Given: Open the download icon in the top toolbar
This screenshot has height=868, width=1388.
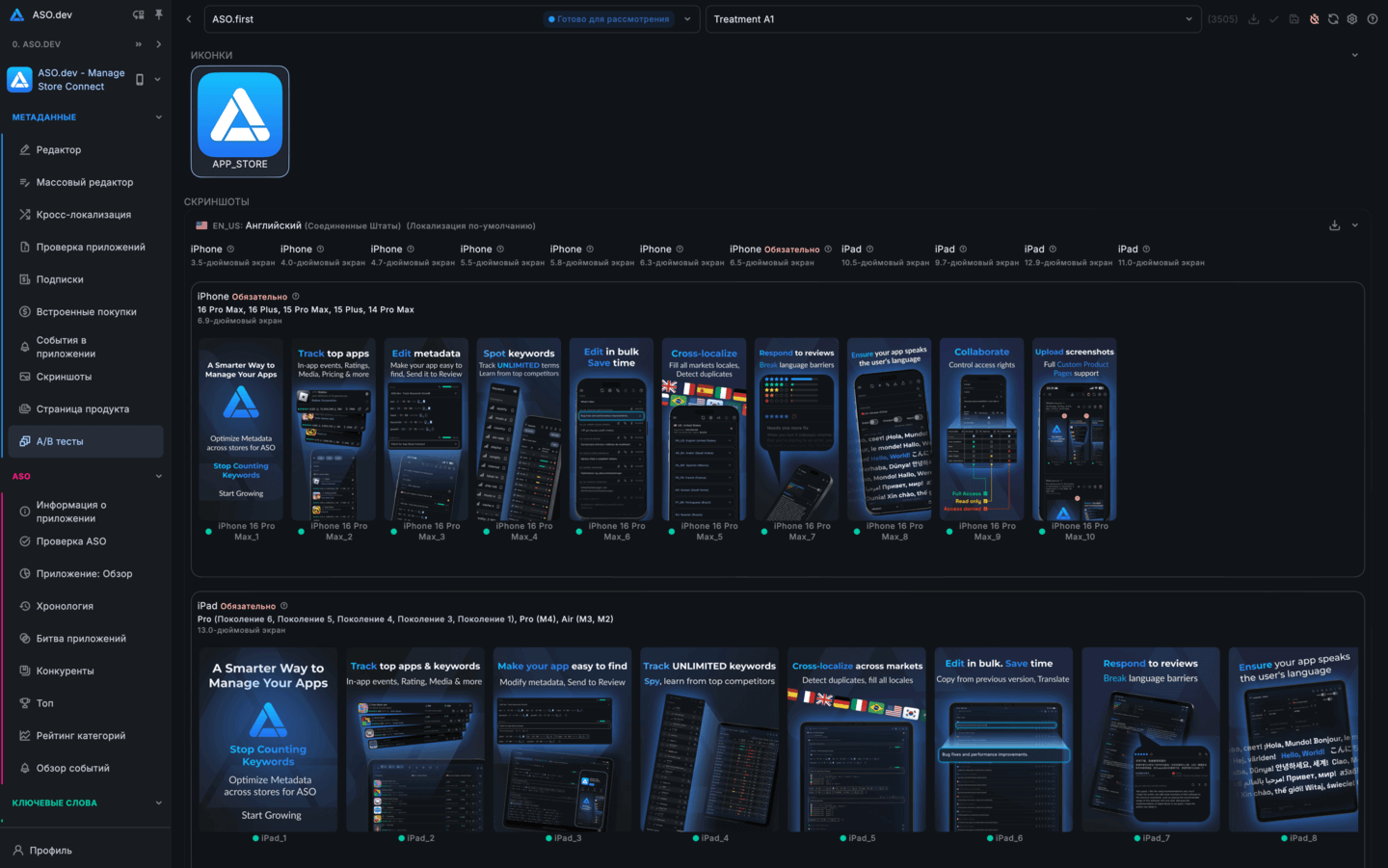Looking at the screenshot, I should 1255,19.
